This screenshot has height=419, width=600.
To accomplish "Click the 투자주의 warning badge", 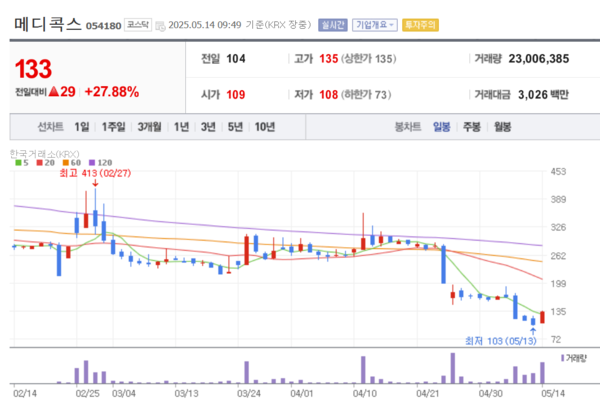I will 420,25.
